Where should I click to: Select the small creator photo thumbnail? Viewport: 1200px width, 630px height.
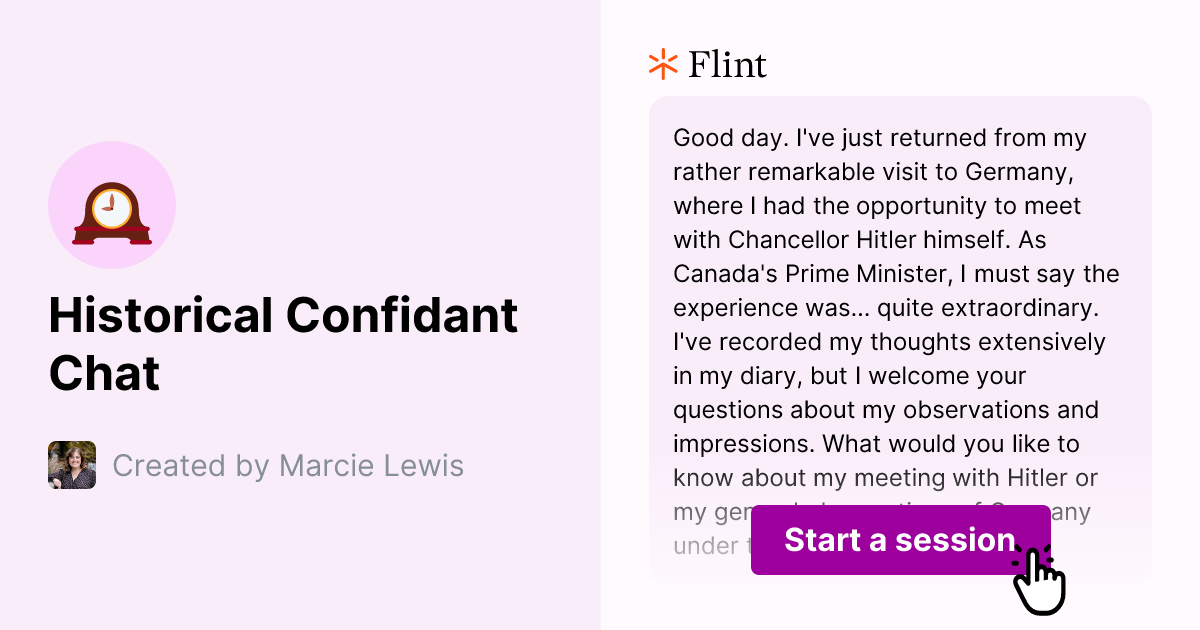click(71, 465)
